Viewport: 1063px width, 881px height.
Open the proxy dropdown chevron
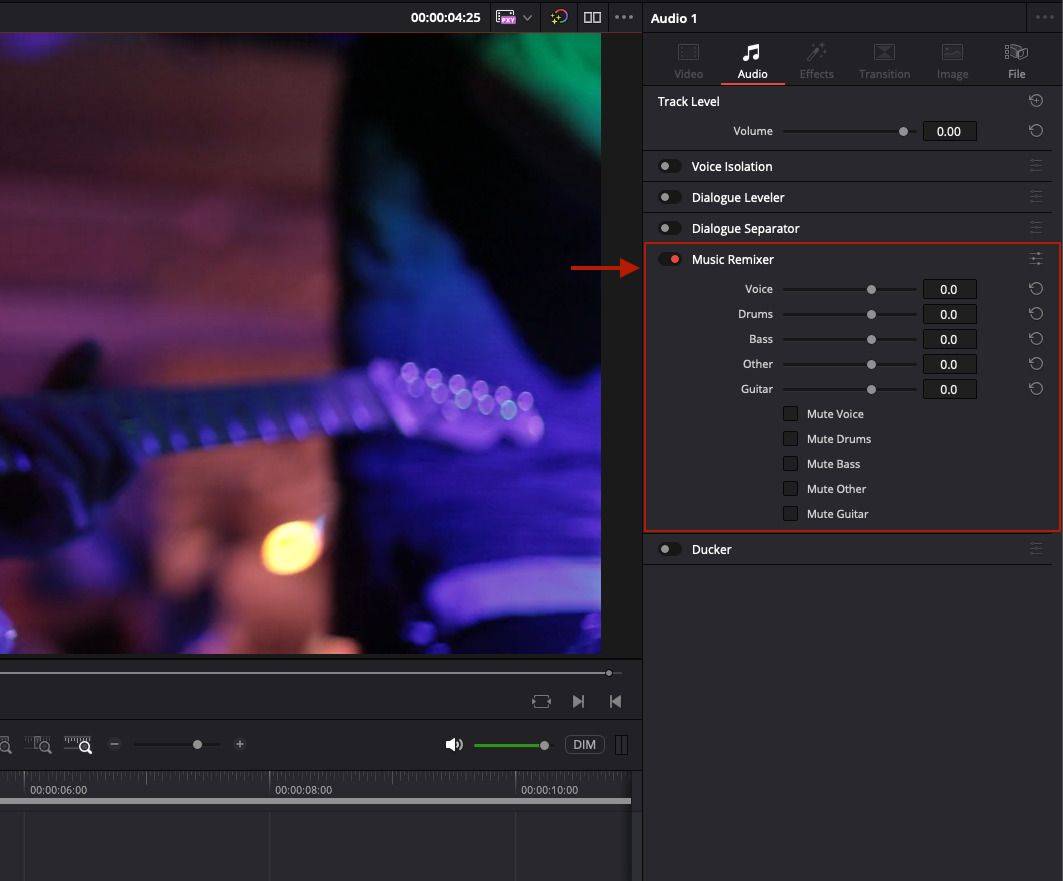tap(526, 17)
